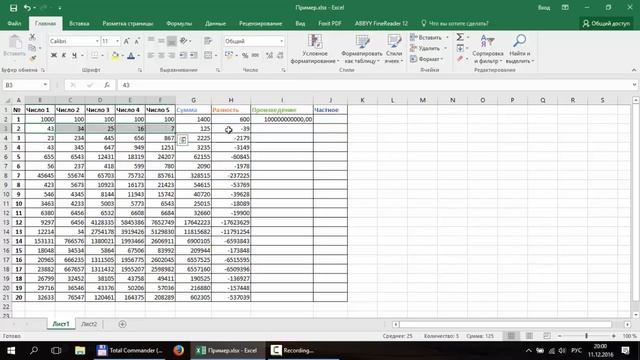
Task: Click the Quick Analysis icon near cell G4
Action: click(x=182, y=140)
